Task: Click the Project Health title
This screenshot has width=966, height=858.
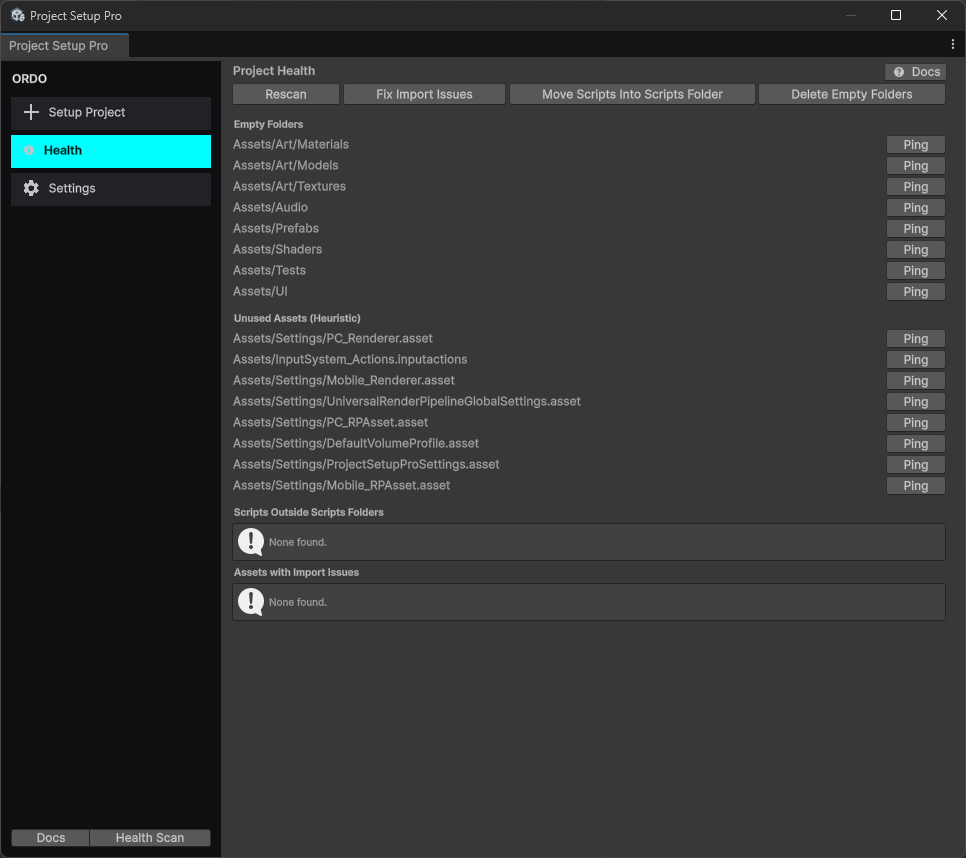Action: tap(274, 71)
